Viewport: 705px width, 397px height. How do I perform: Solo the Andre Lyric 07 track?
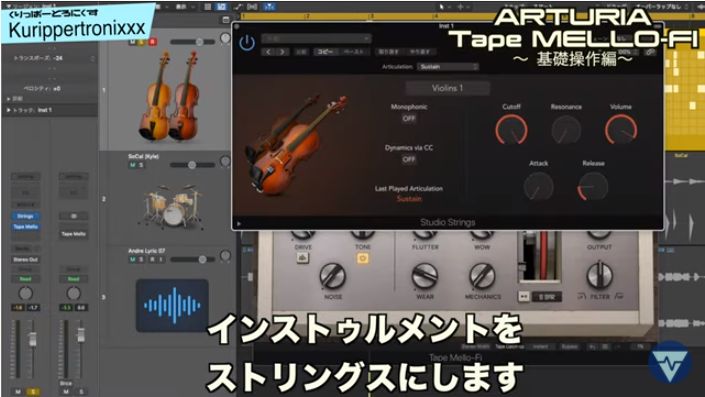[141, 259]
